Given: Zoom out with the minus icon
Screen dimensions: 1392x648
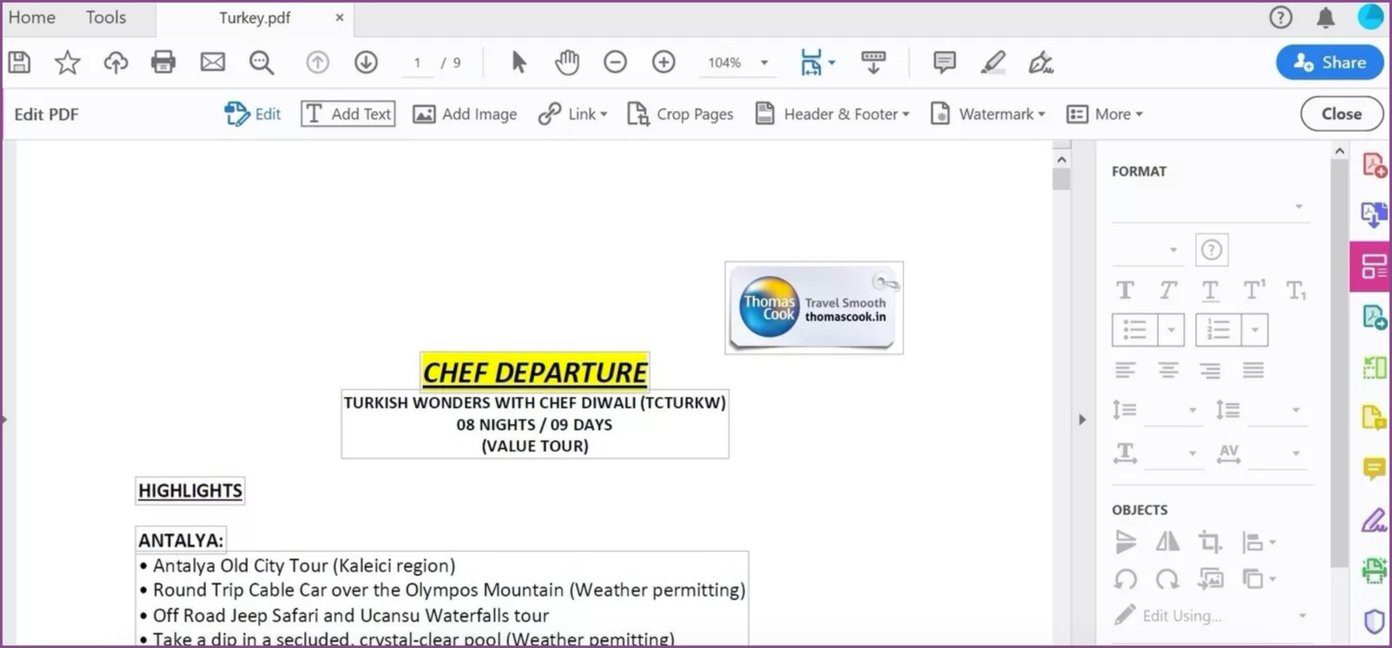Looking at the screenshot, I should point(615,62).
